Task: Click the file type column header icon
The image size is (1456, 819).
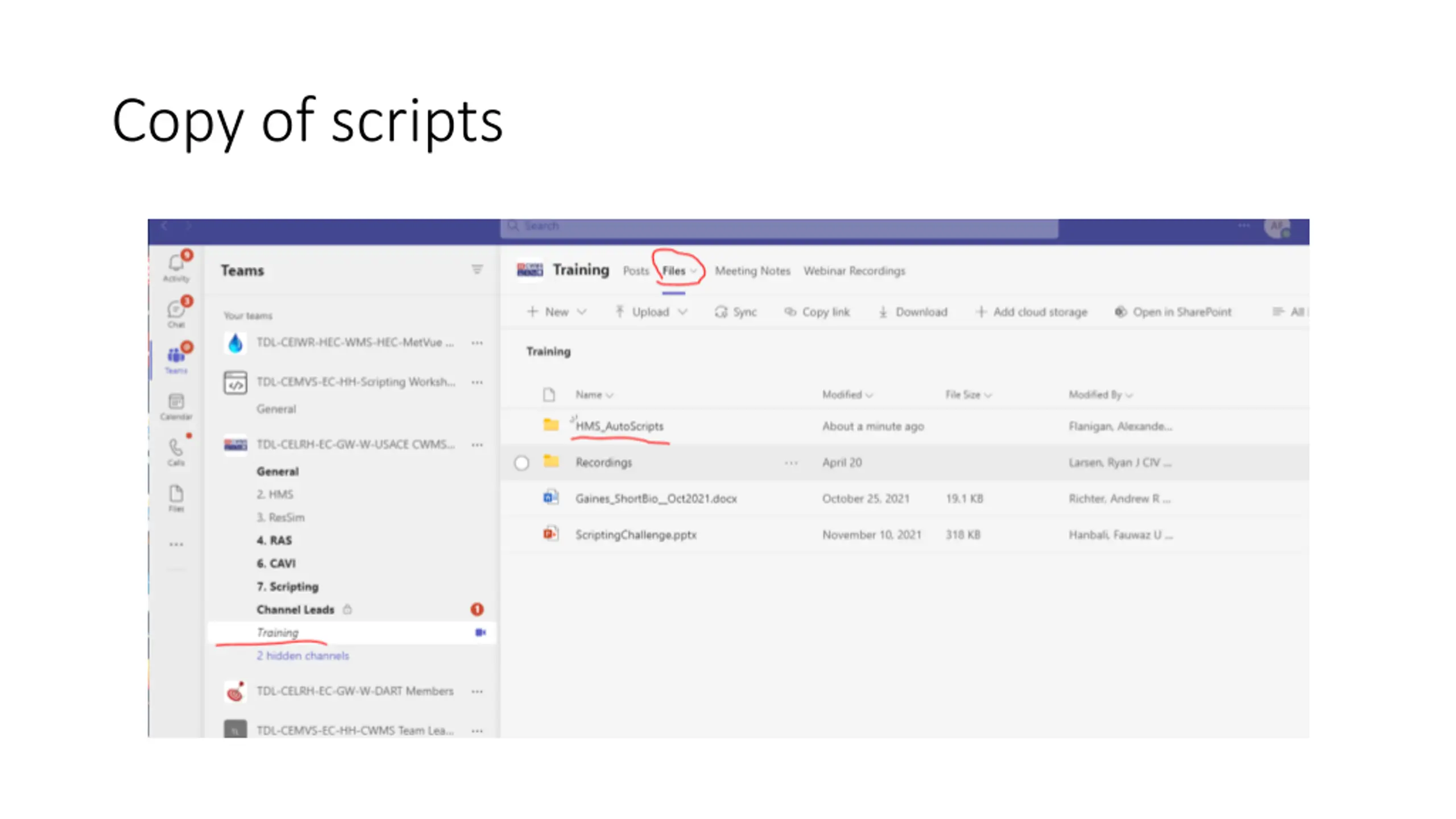Action: click(548, 394)
